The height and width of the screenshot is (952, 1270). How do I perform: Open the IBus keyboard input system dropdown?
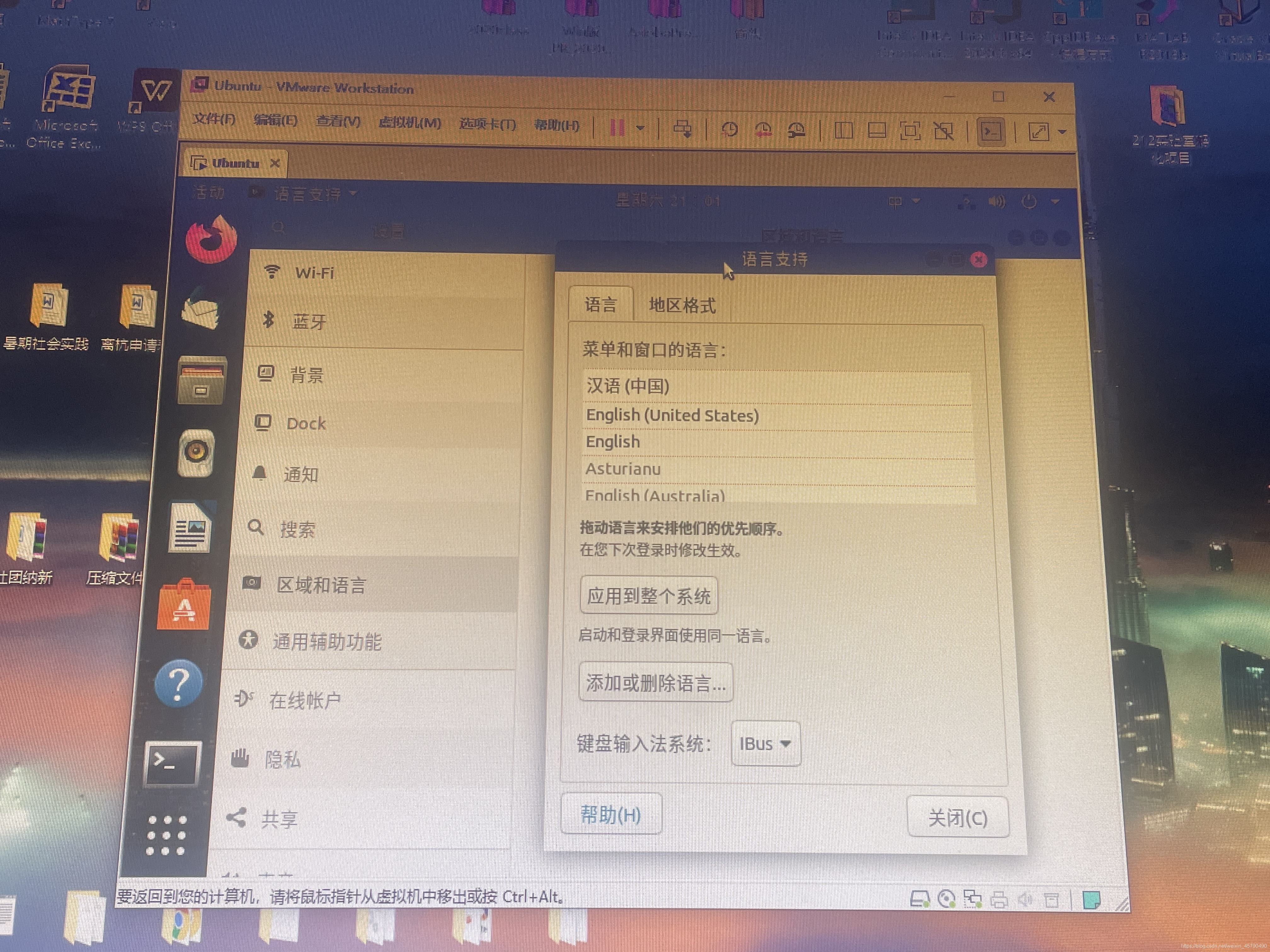[765, 744]
